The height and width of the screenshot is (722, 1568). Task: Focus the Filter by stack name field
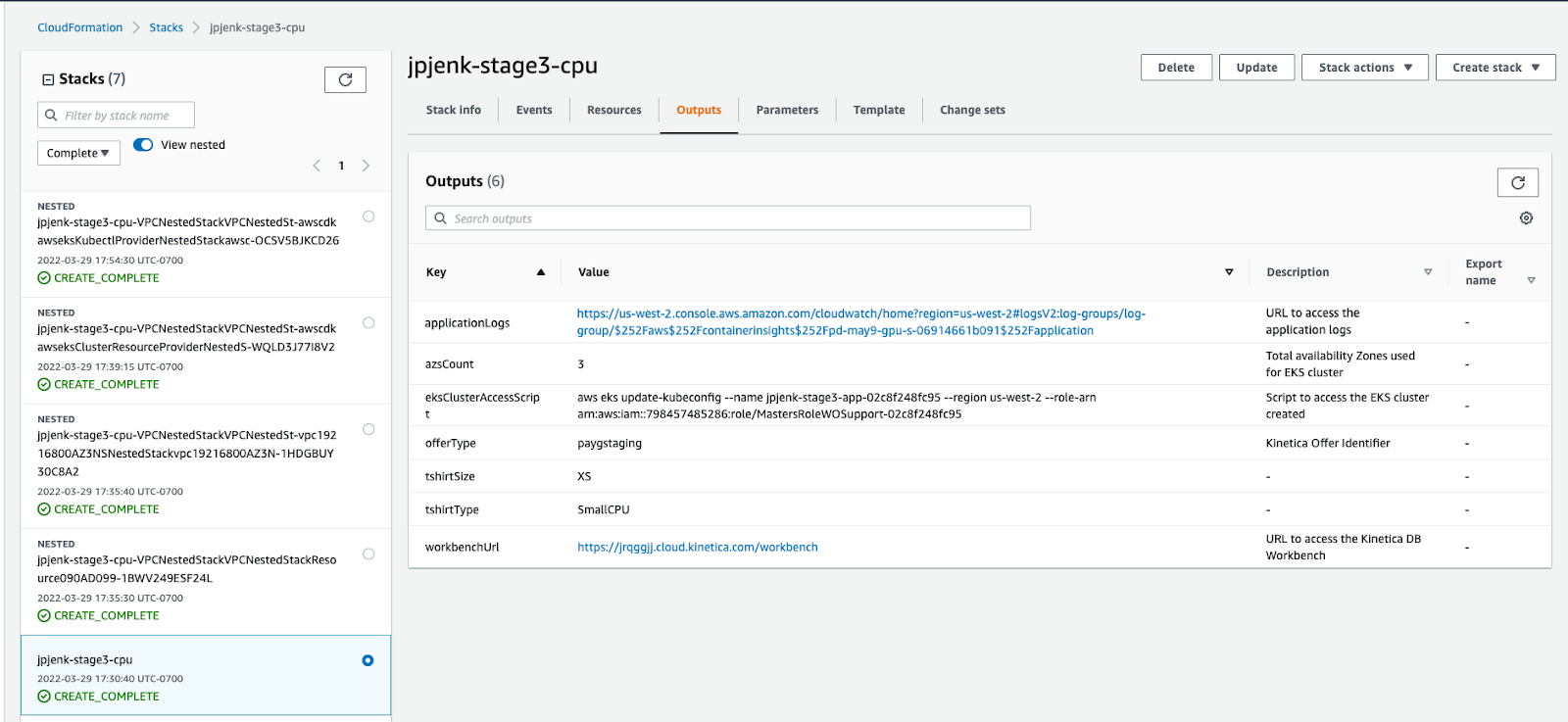point(116,115)
